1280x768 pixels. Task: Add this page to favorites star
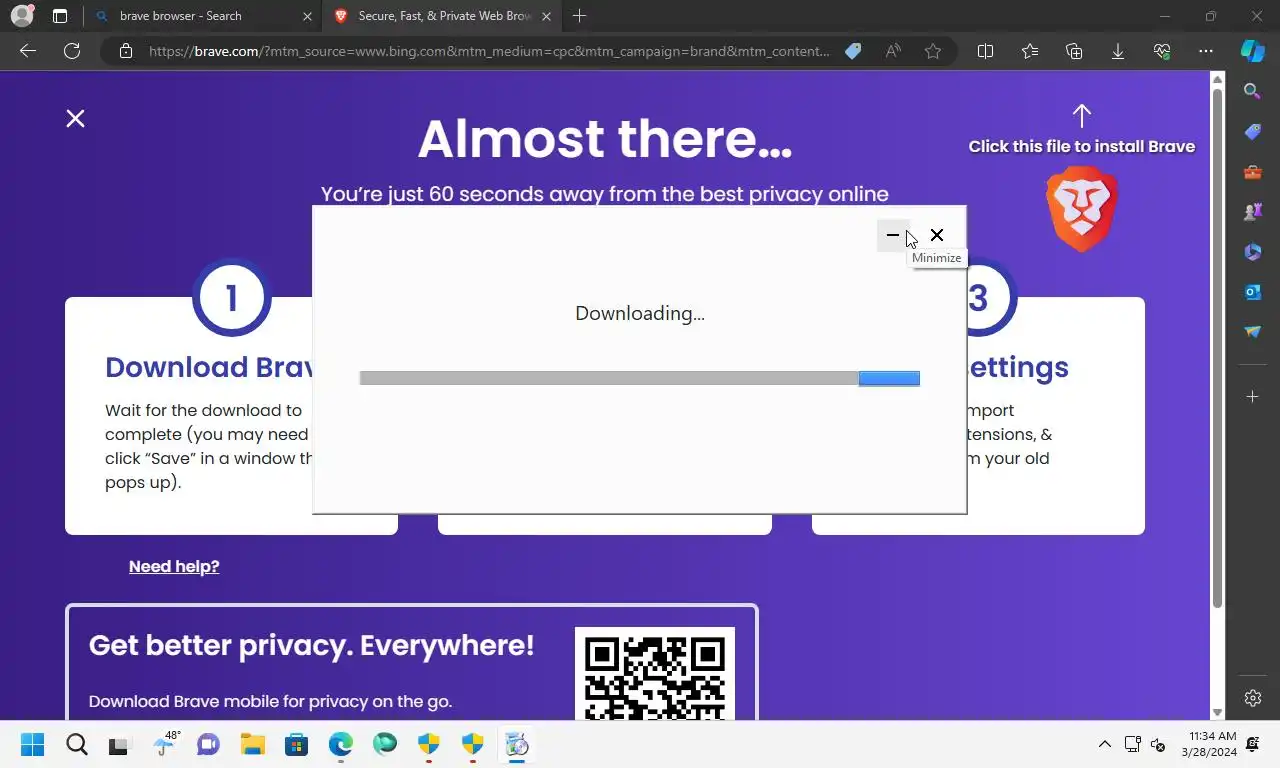tap(933, 51)
